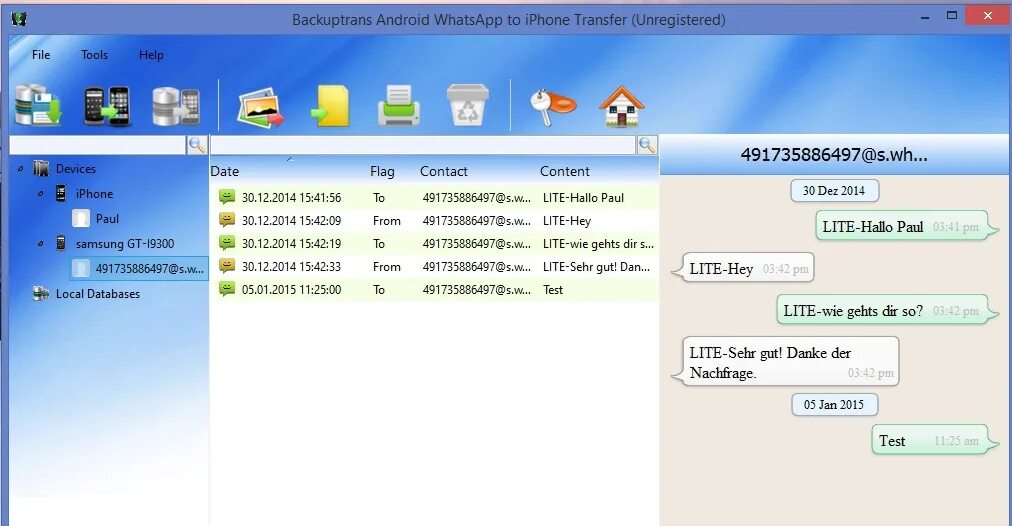Viewport: 1012px width, 526px height.
Task: Click chat header 491735886497@s.wh...
Action: 834,155
